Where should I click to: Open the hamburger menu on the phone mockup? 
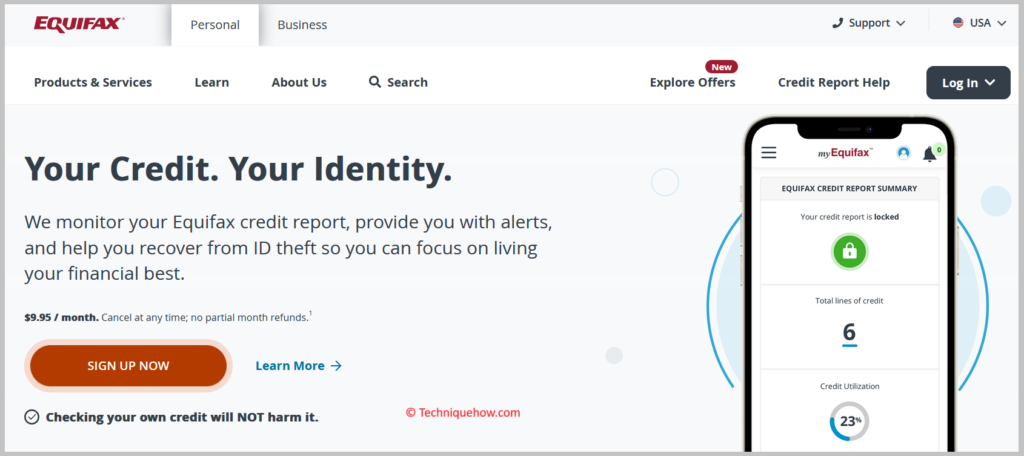[x=769, y=153]
